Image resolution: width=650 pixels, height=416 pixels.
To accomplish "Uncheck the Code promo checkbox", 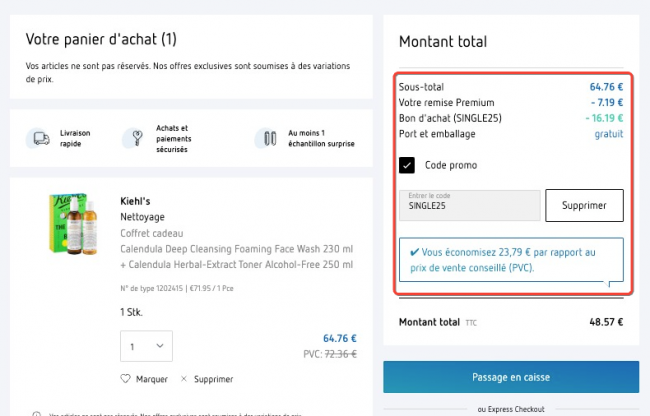I will (x=407, y=165).
